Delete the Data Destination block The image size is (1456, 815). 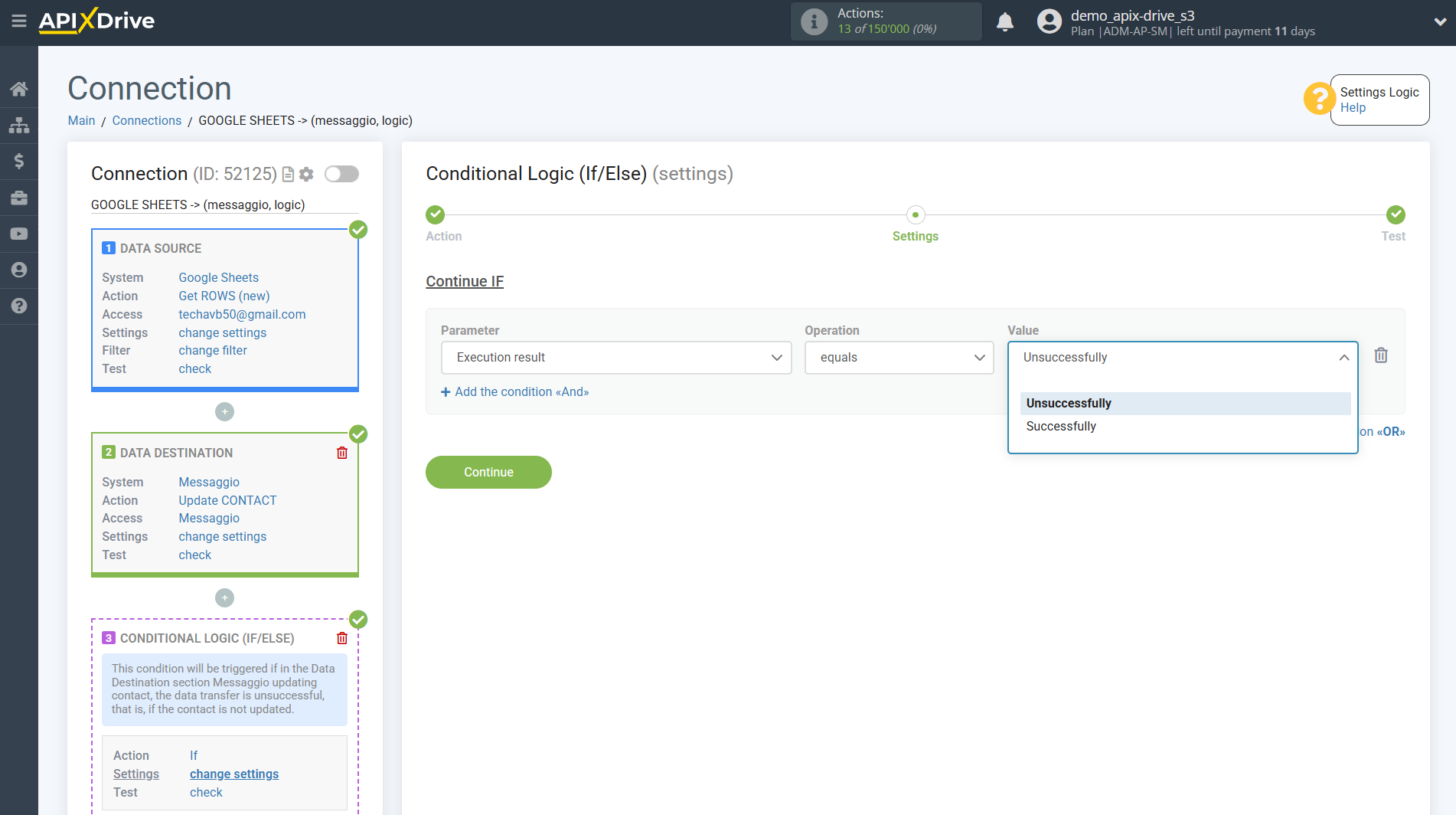coord(342,453)
